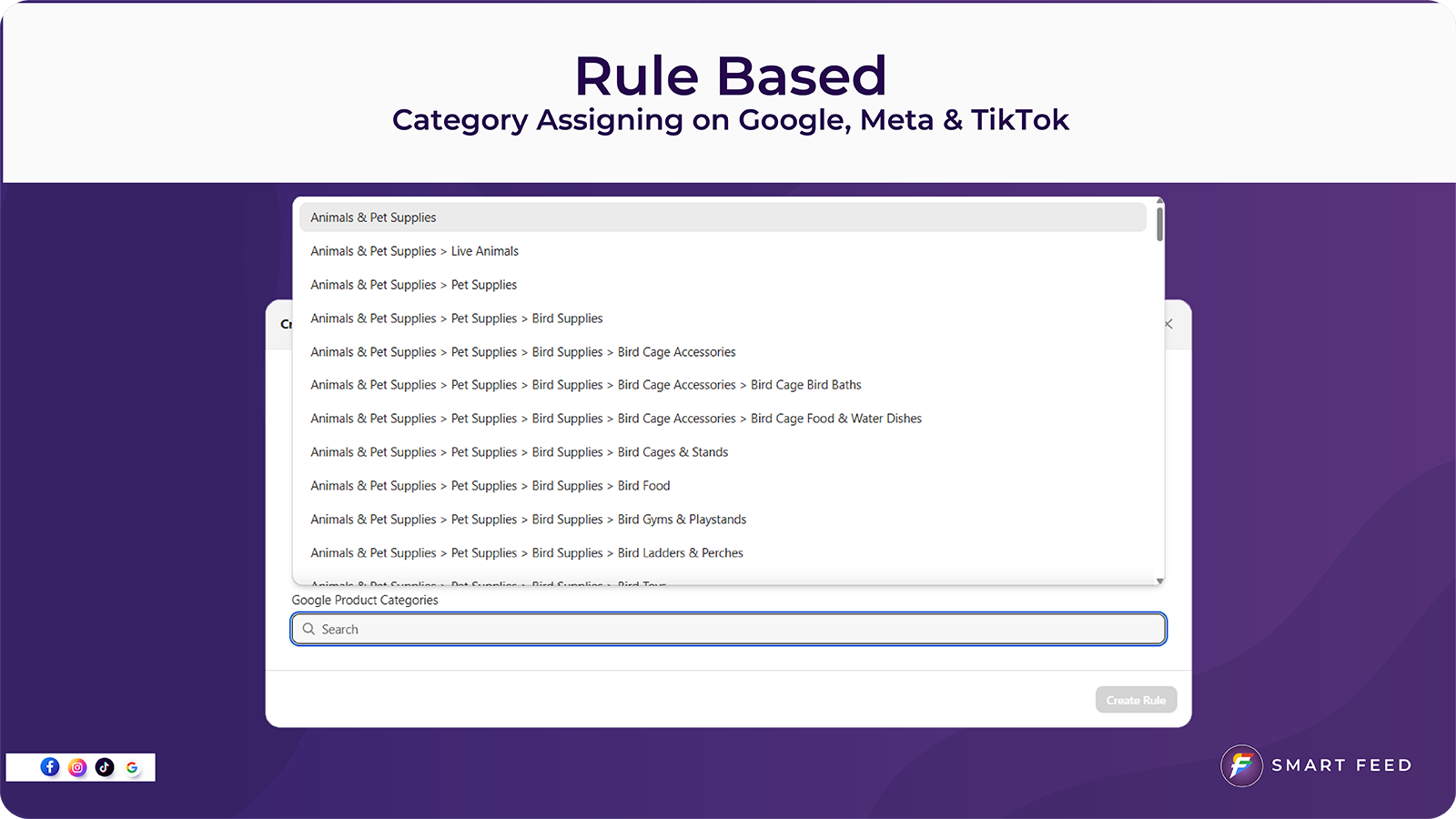Viewport: 1456px width, 819px height.
Task: Pick 'Animals & Pet Supplies > Pet Supplies' option
Action: click(723, 285)
